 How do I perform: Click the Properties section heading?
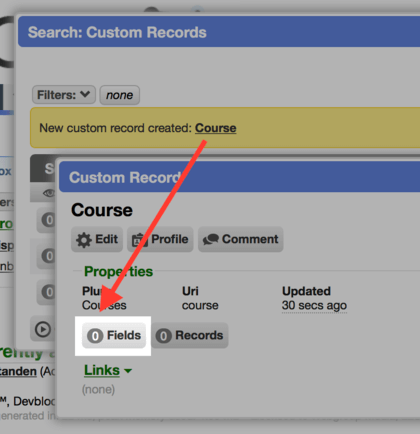point(118,271)
